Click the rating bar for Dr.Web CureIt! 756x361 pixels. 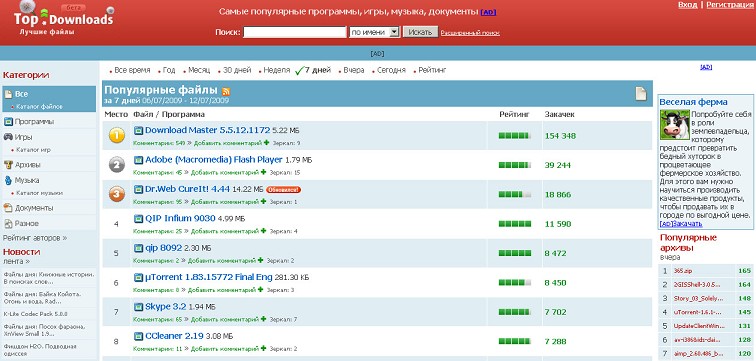515,195
